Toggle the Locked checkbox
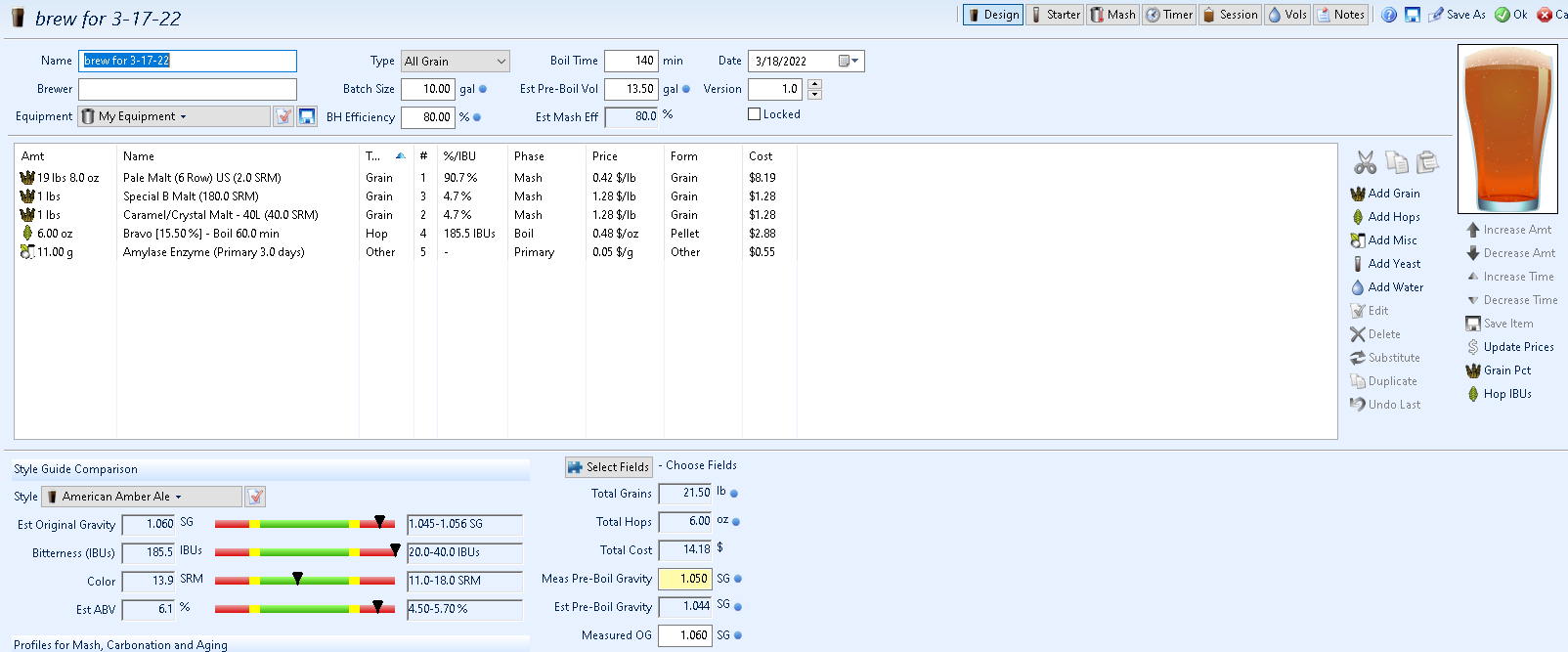 coord(755,114)
